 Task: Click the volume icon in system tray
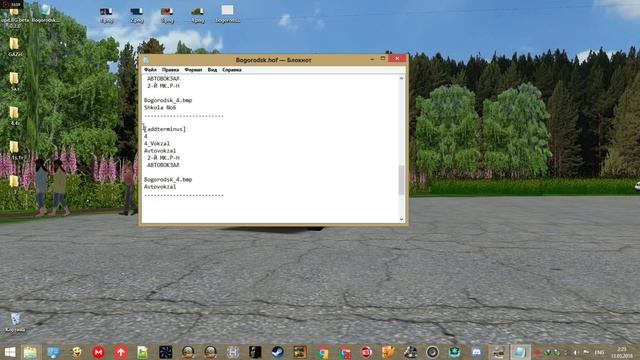pos(576,352)
